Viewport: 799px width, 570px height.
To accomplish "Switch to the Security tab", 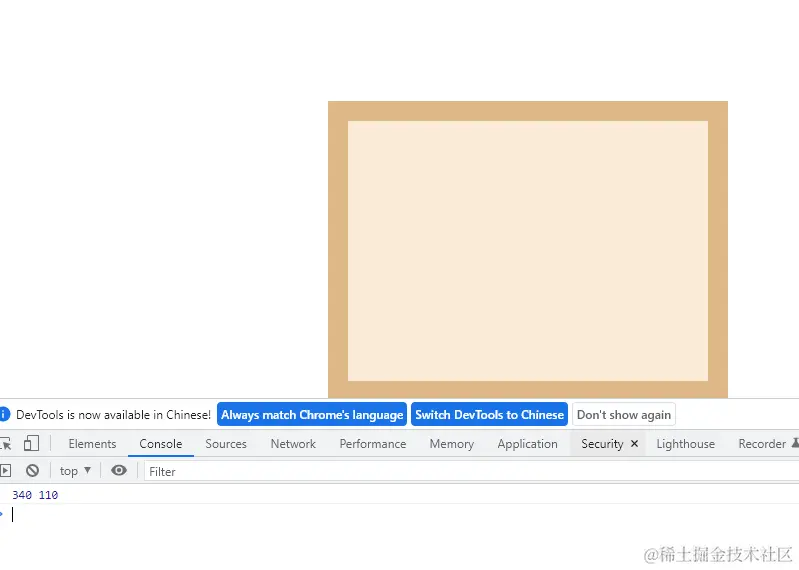I will (602, 444).
